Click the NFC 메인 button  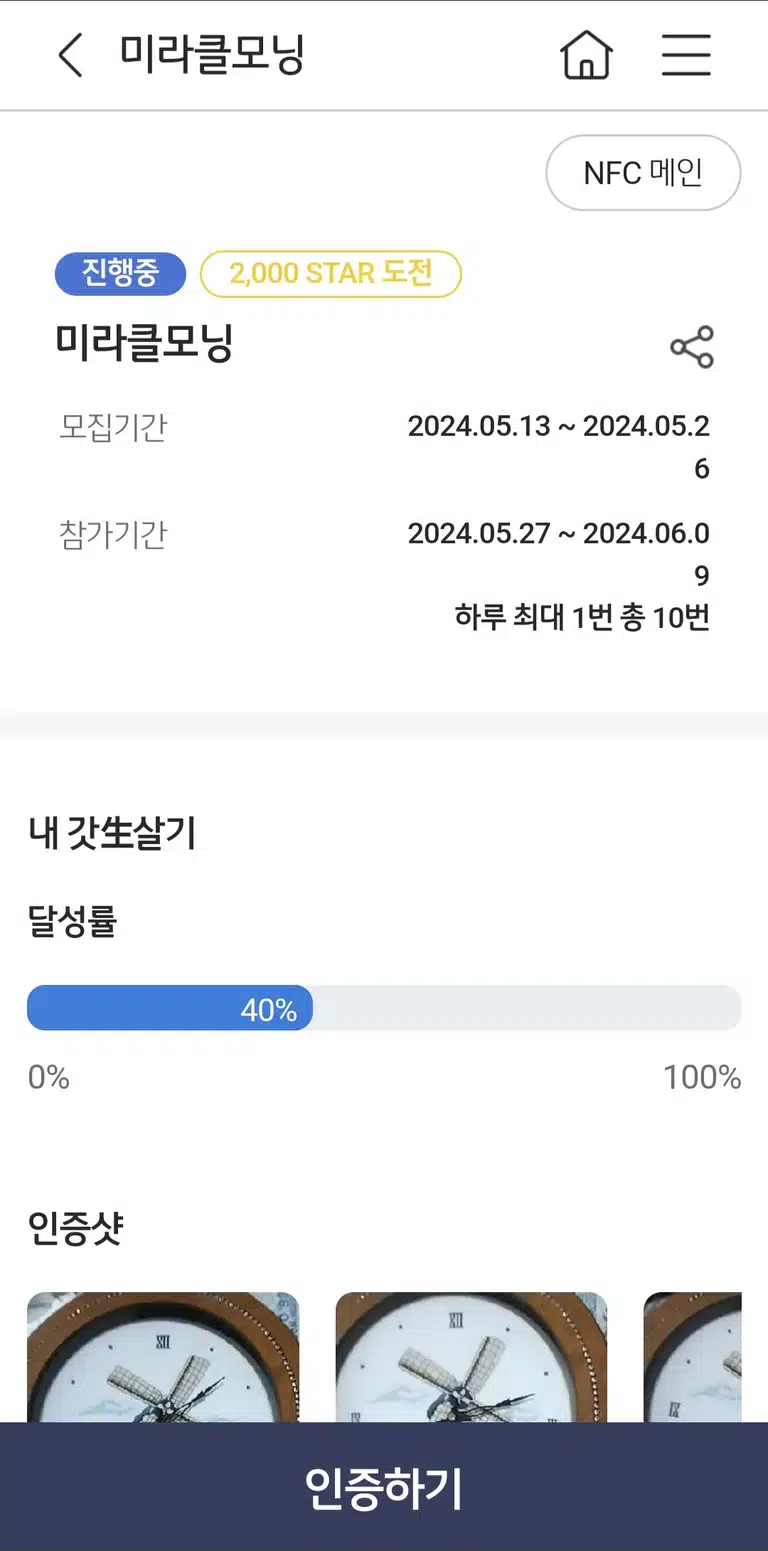(643, 173)
